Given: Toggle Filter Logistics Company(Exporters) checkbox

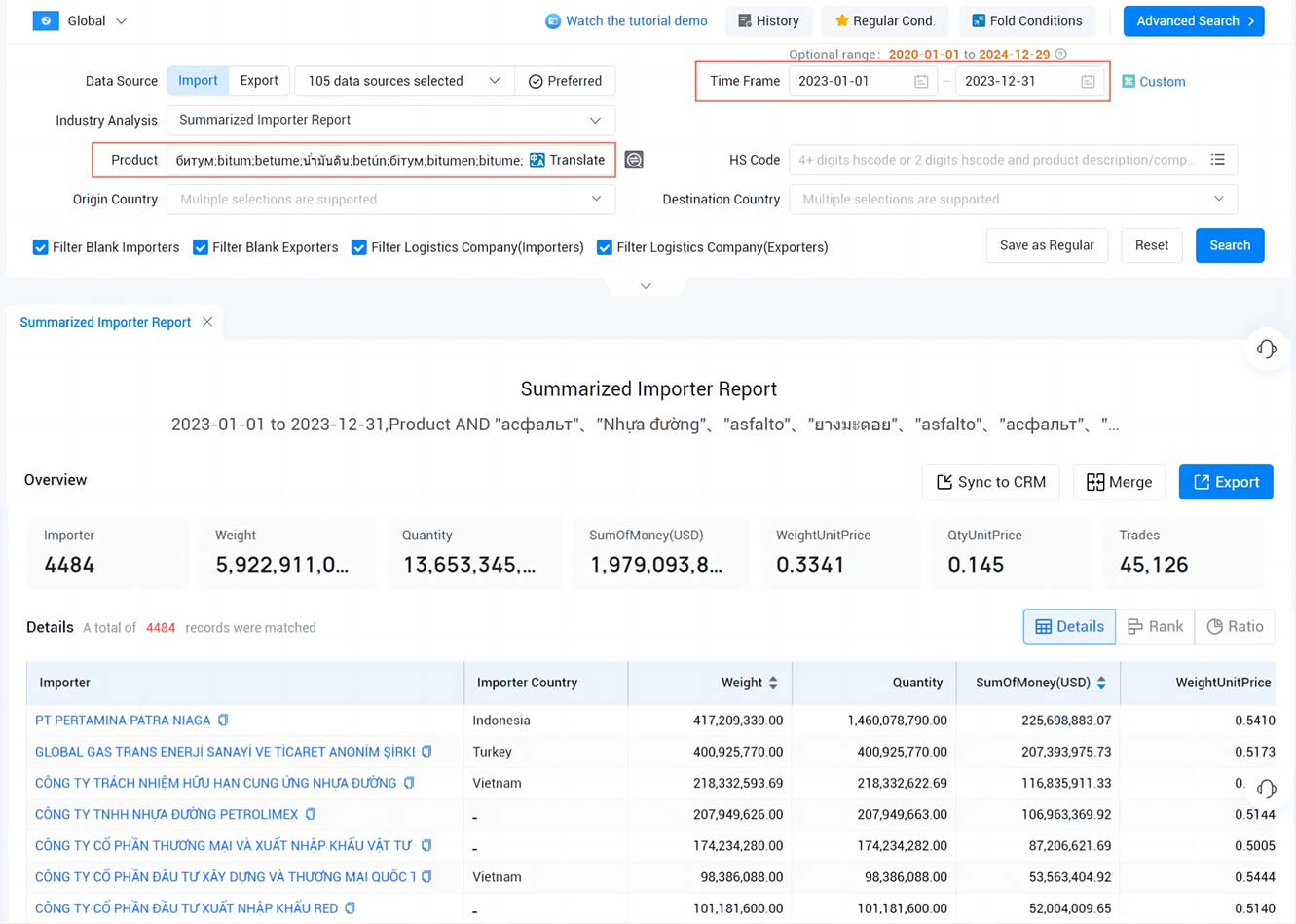Looking at the screenshot, I should [x=605, y=247].
